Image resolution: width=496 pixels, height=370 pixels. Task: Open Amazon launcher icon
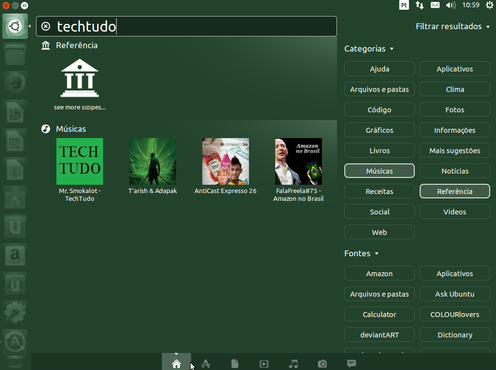click(x=15, y=255)
